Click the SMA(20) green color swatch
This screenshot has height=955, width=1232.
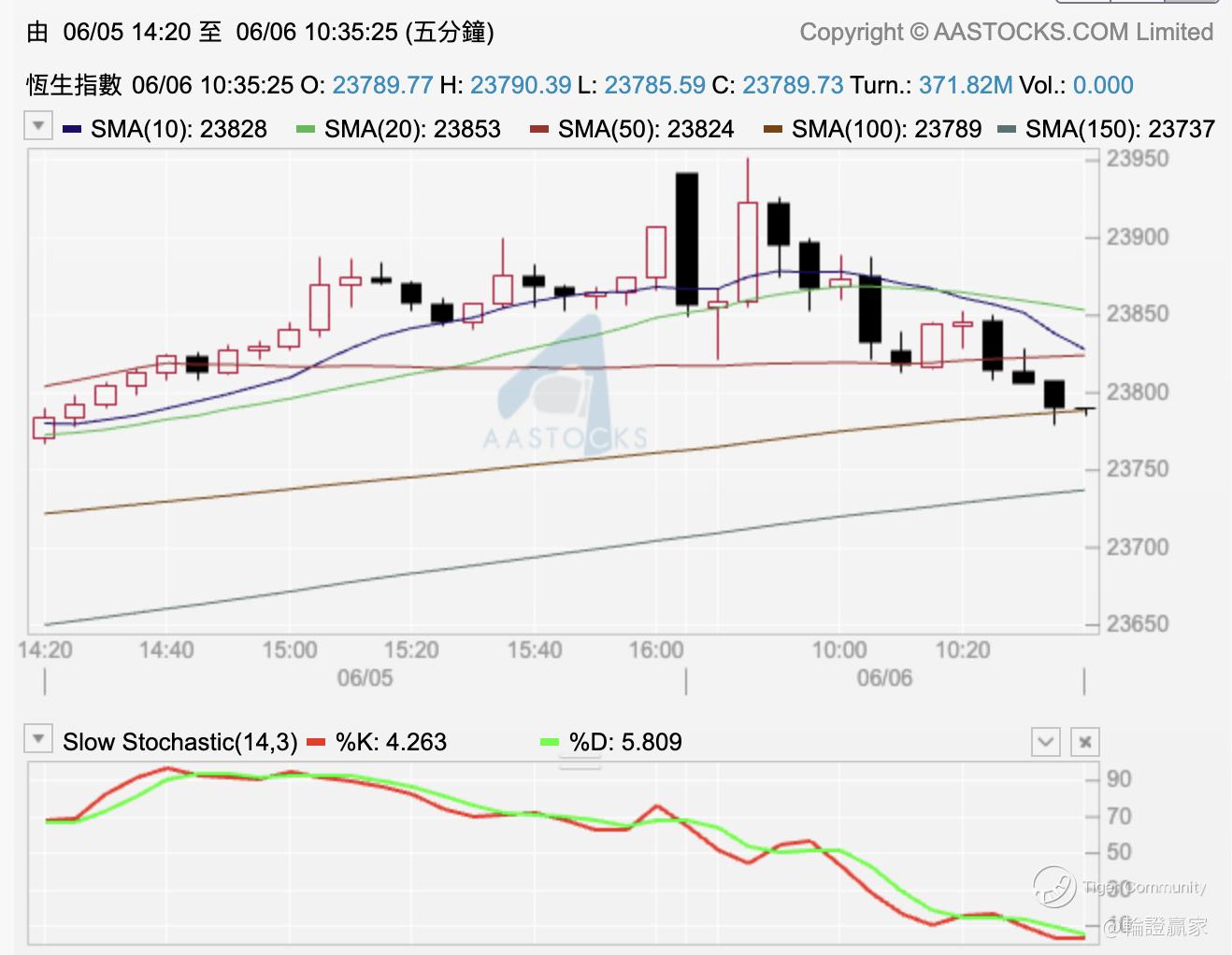coord(306,129)
